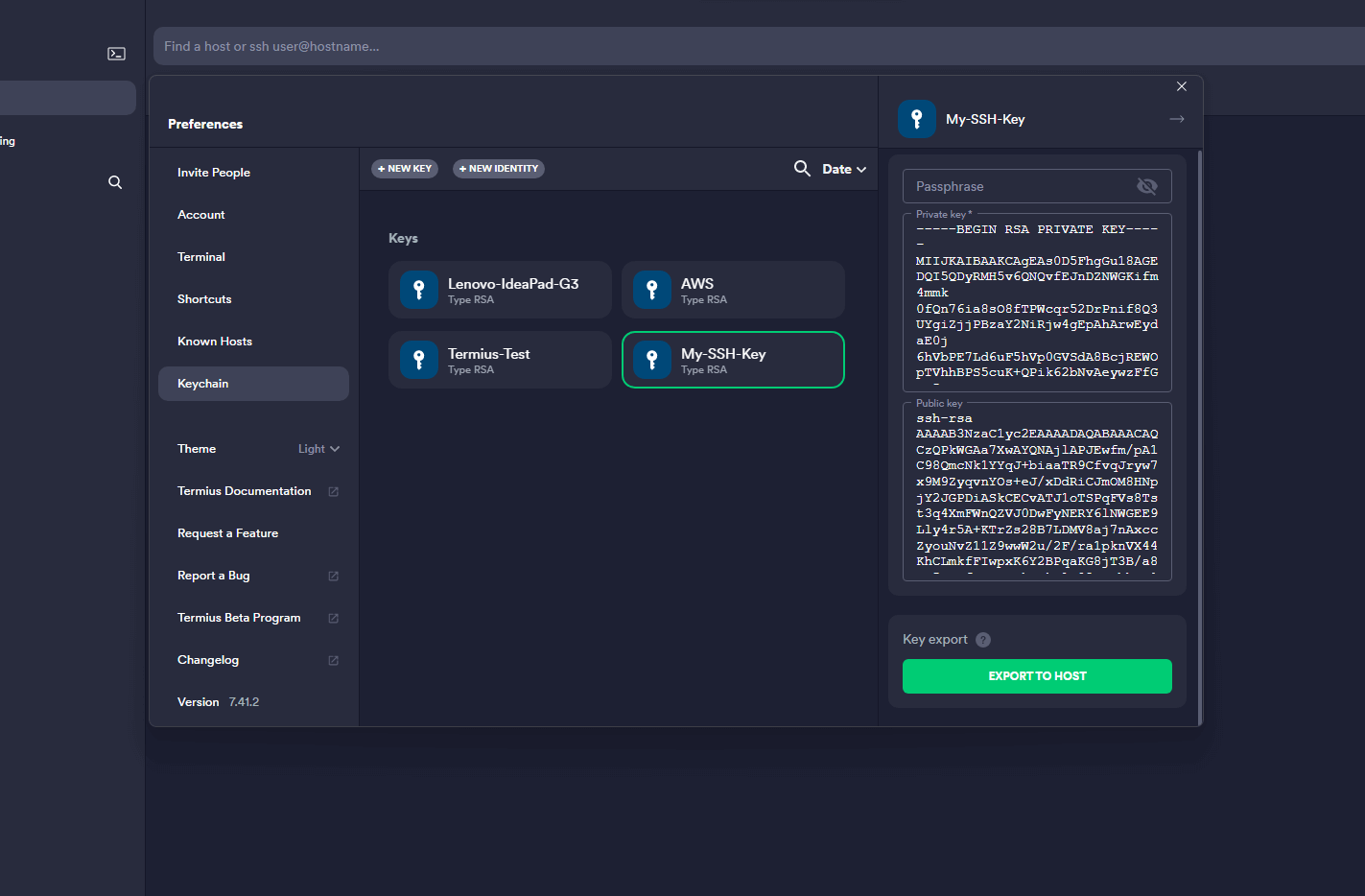Screen dimensions: 1365x896
Task: Open the keys list search magnifier
Action: [x=802, y=169]
